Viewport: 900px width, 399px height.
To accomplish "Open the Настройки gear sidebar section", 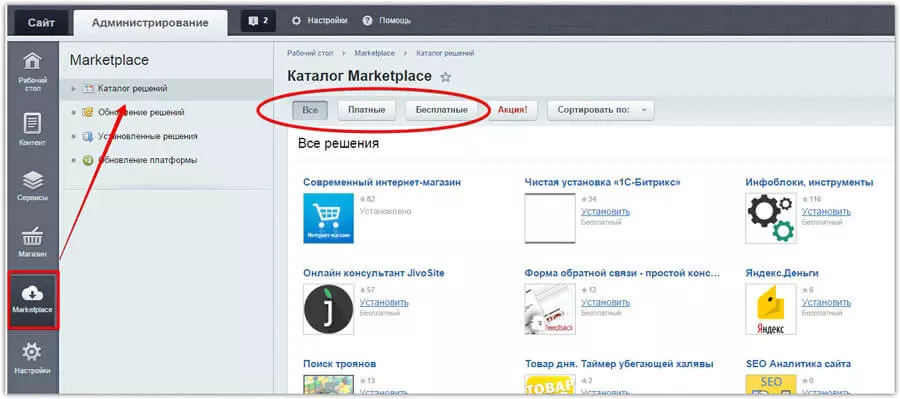I will (33, 358).
